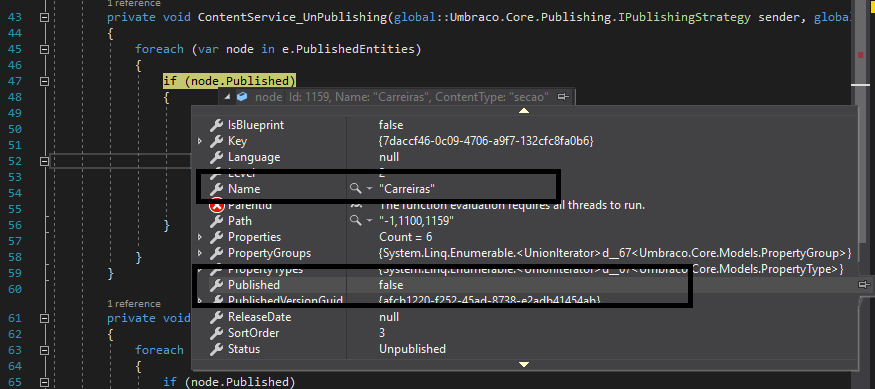
Task: Click the Path wrench property icon
Action: [217, 221]
